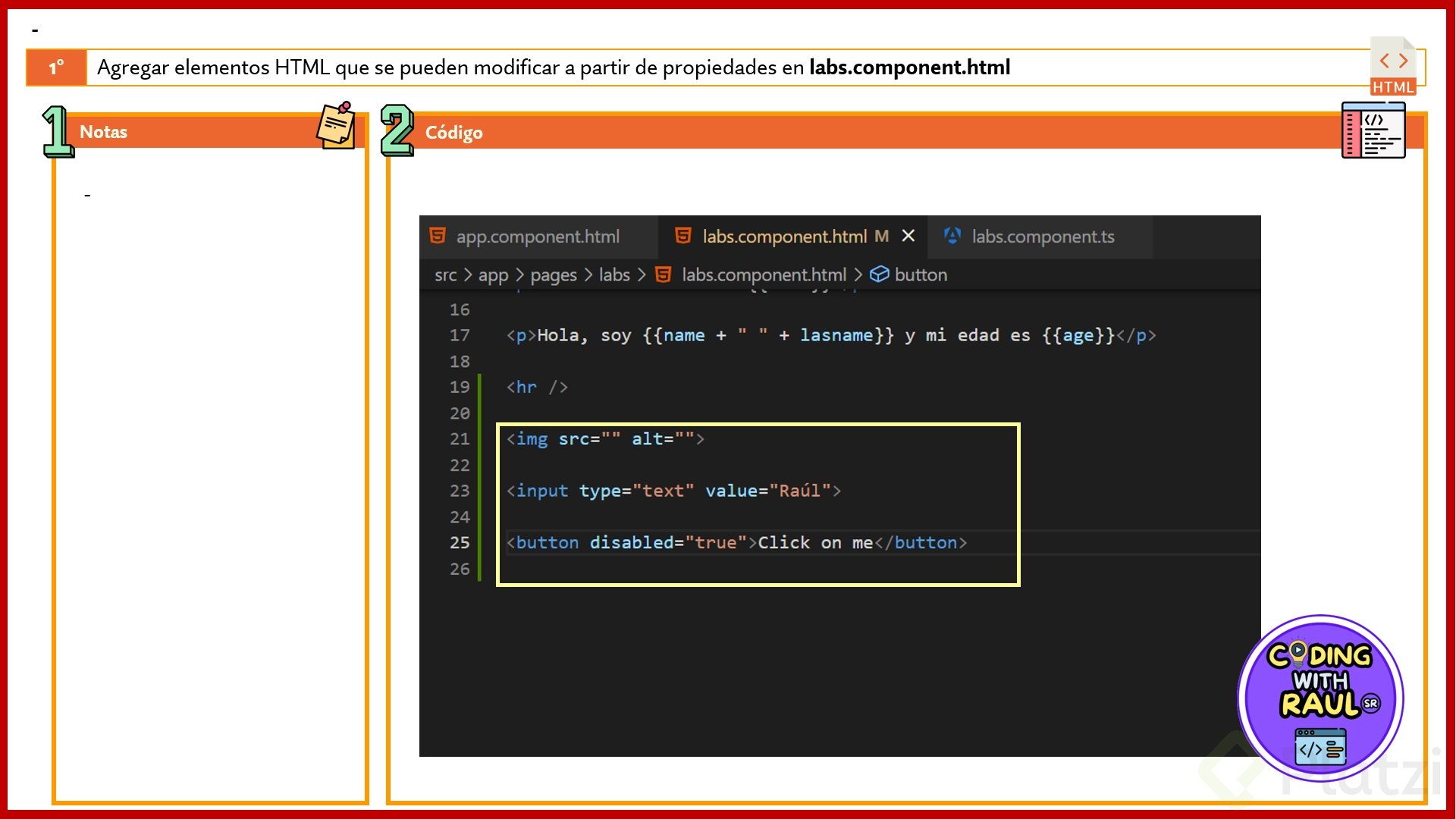
Task: Click the HTML5 icon in breadcrumb path
Action: 664,275
